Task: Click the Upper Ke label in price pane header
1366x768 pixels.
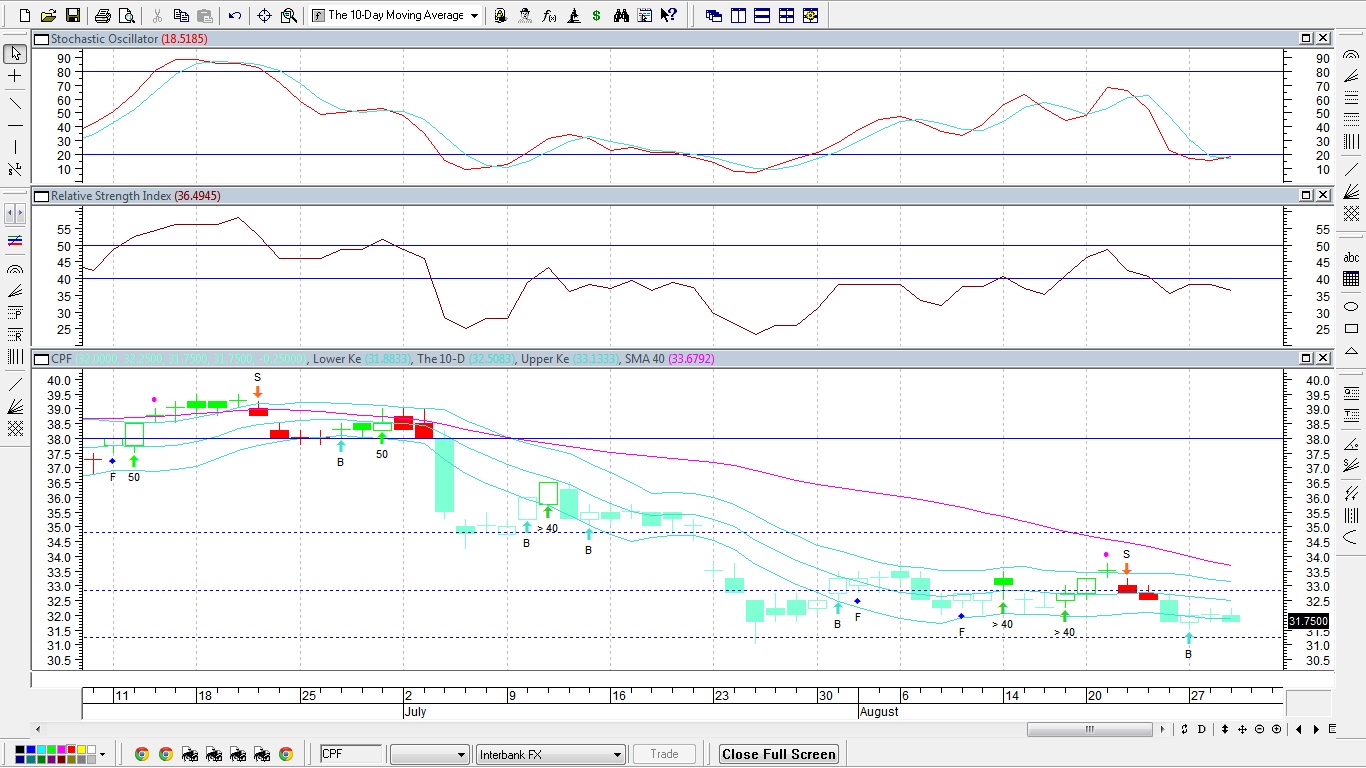Action: 543,358
